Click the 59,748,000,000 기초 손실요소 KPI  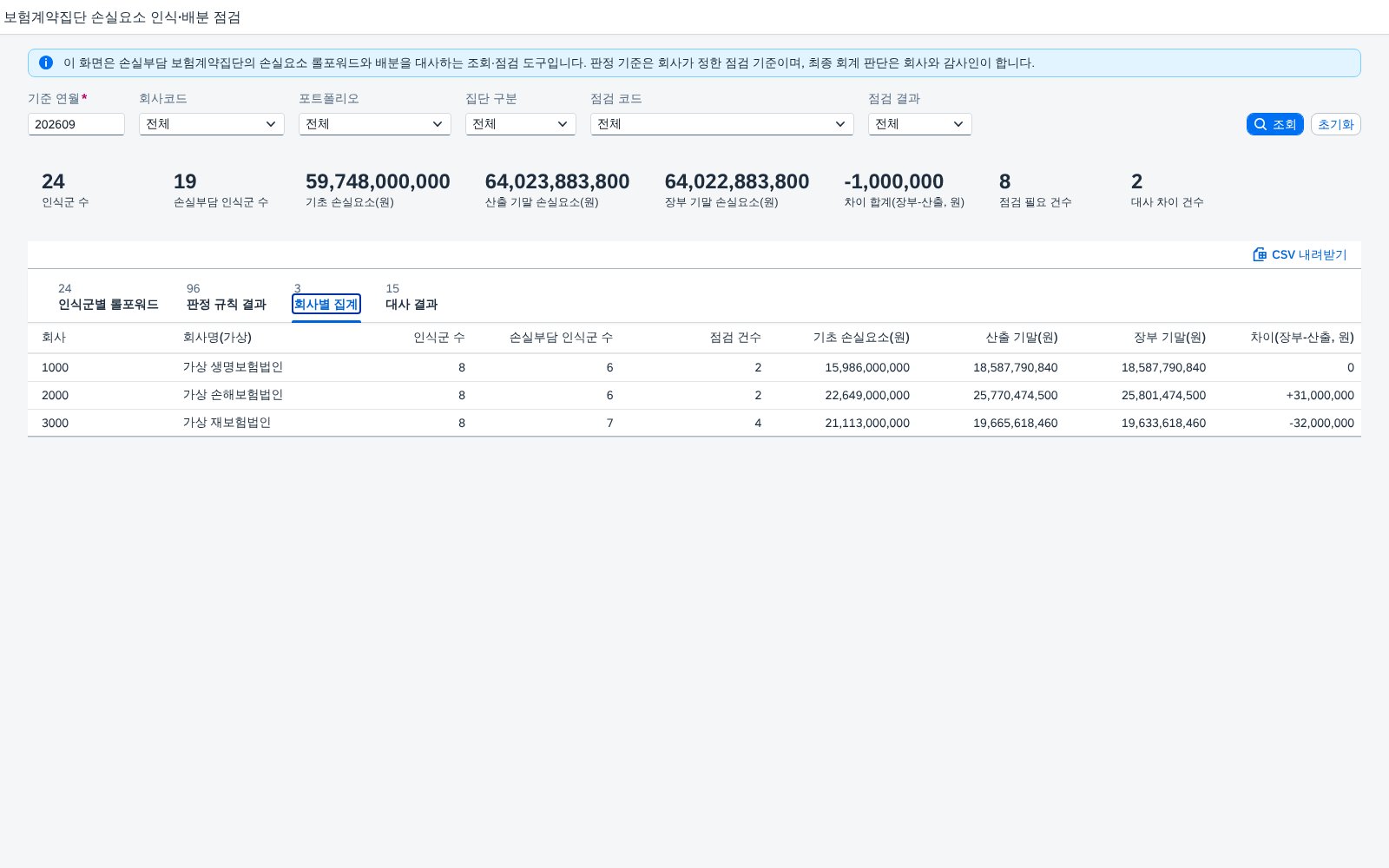click(378, 181)
